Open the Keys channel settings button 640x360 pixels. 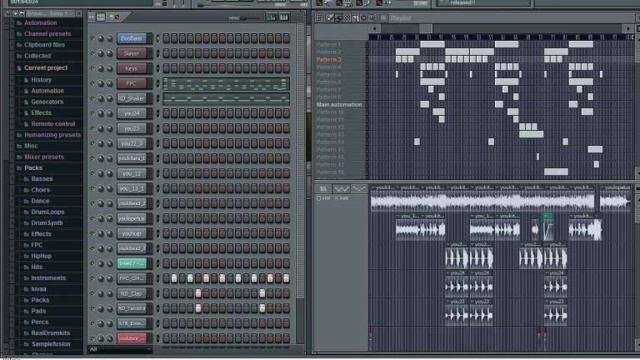pyautogui.click(x=132, y=69)
